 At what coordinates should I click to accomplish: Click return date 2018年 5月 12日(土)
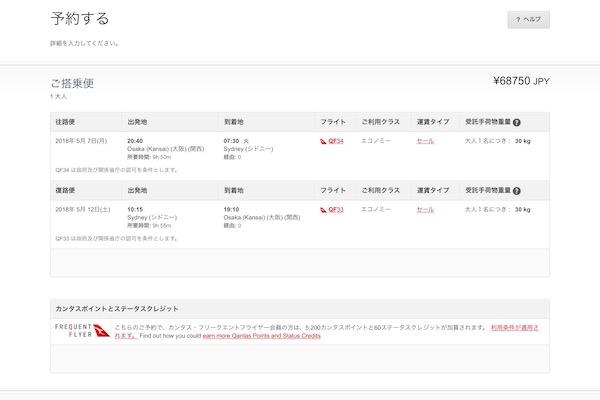(x=83, y=209)
